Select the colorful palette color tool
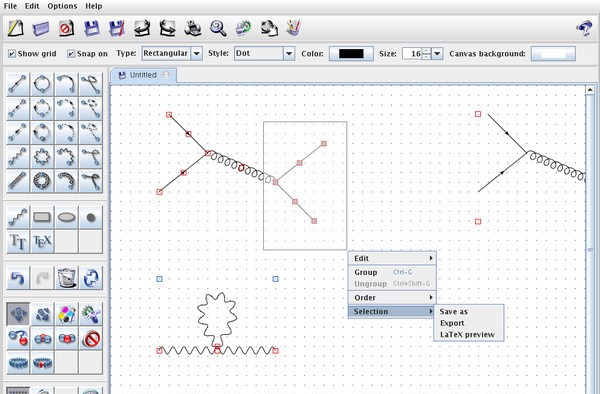Image resolution: width=600 pixels, height=394 pixels. [x=66, y=314]
